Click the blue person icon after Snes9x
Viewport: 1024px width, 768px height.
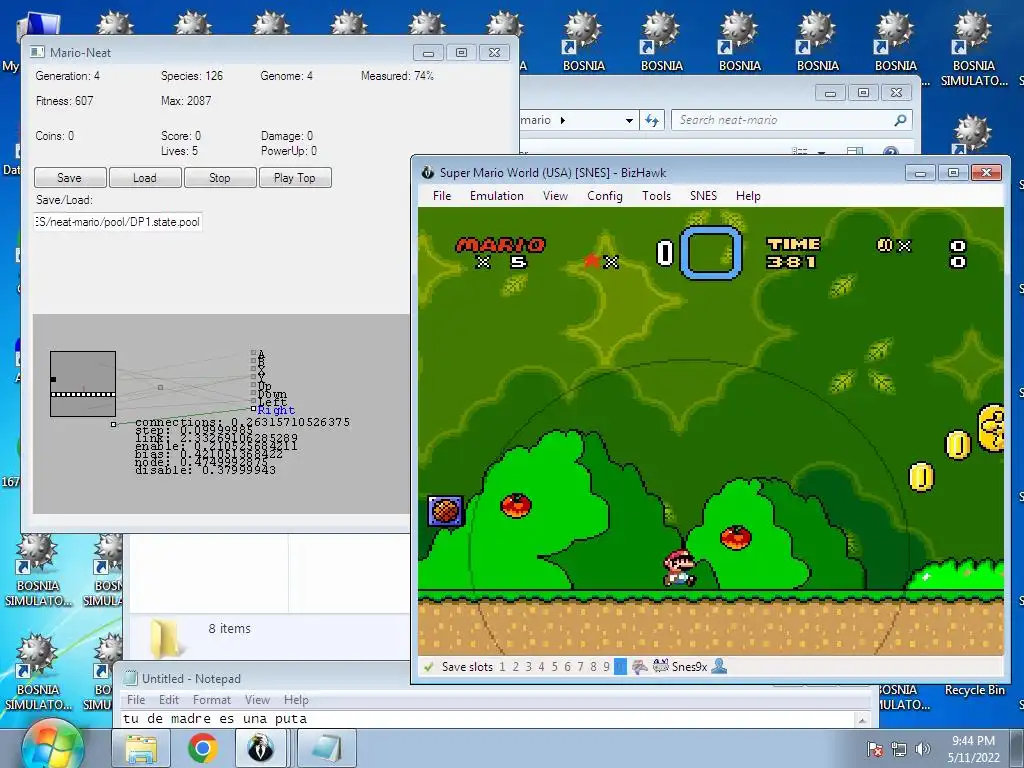(x=719, y=666)
